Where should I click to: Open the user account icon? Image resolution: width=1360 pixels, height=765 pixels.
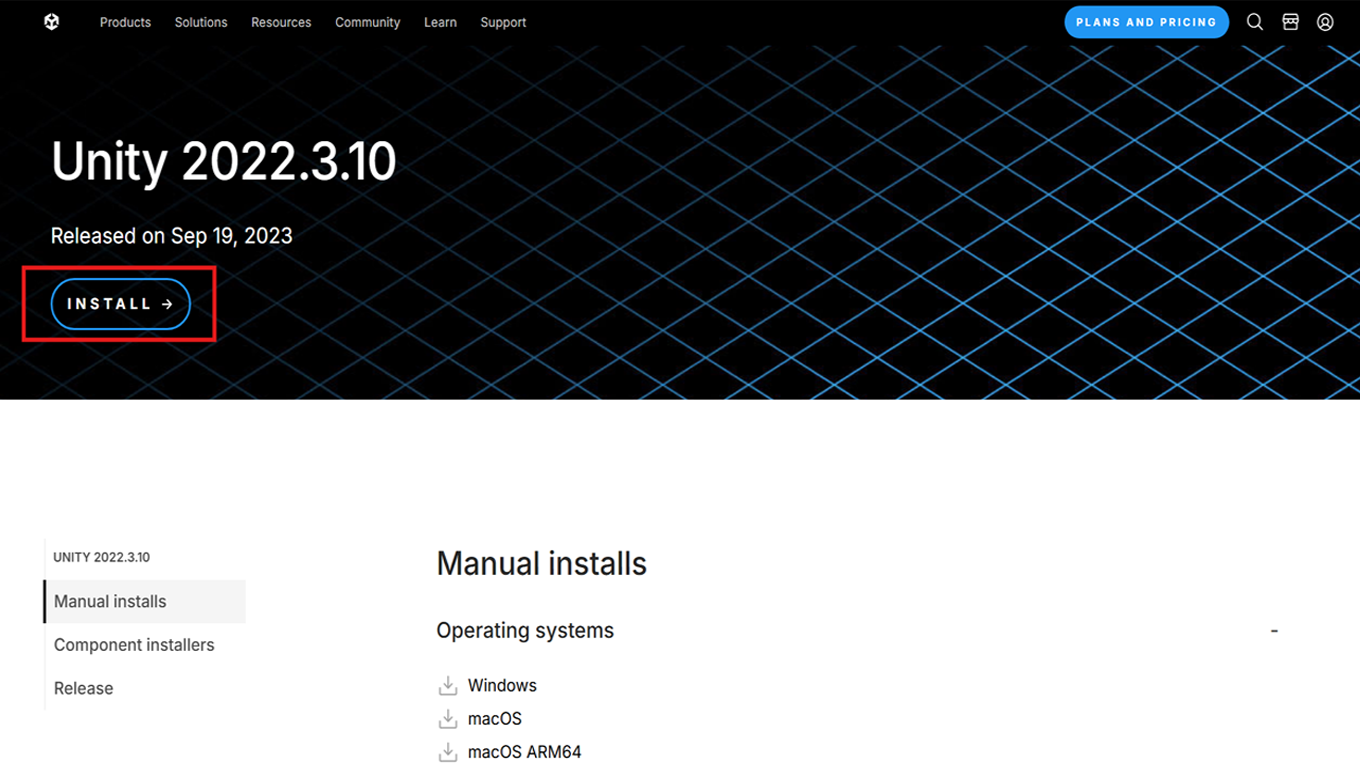pyautogui.click(x=1325, y=22)
